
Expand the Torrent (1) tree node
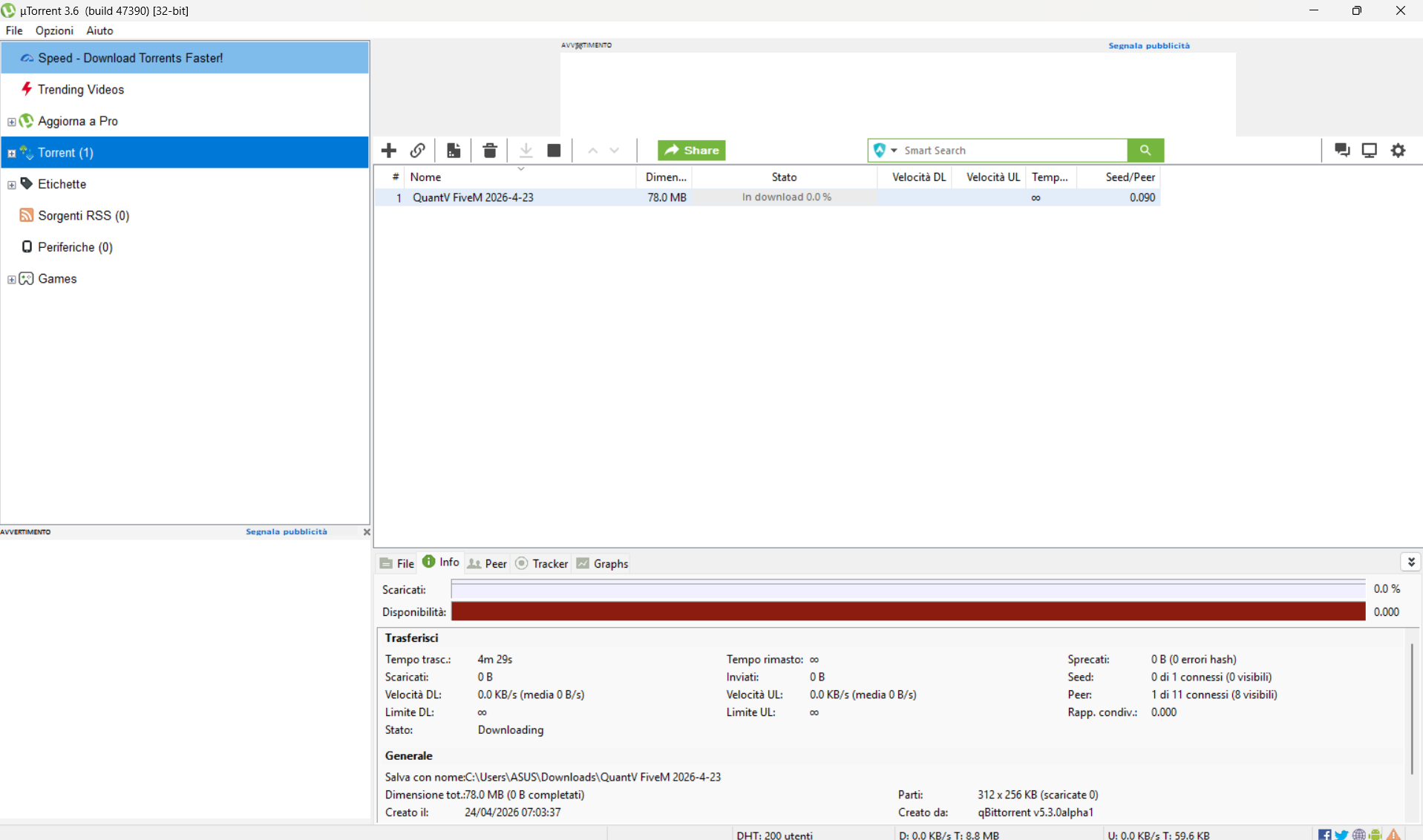[x=11, y=154]
